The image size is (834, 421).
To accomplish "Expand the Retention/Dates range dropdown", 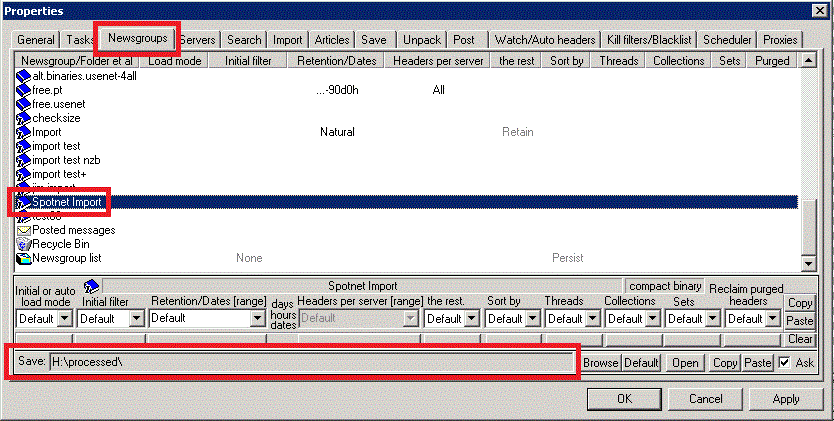I will click(x=257, y=319).
